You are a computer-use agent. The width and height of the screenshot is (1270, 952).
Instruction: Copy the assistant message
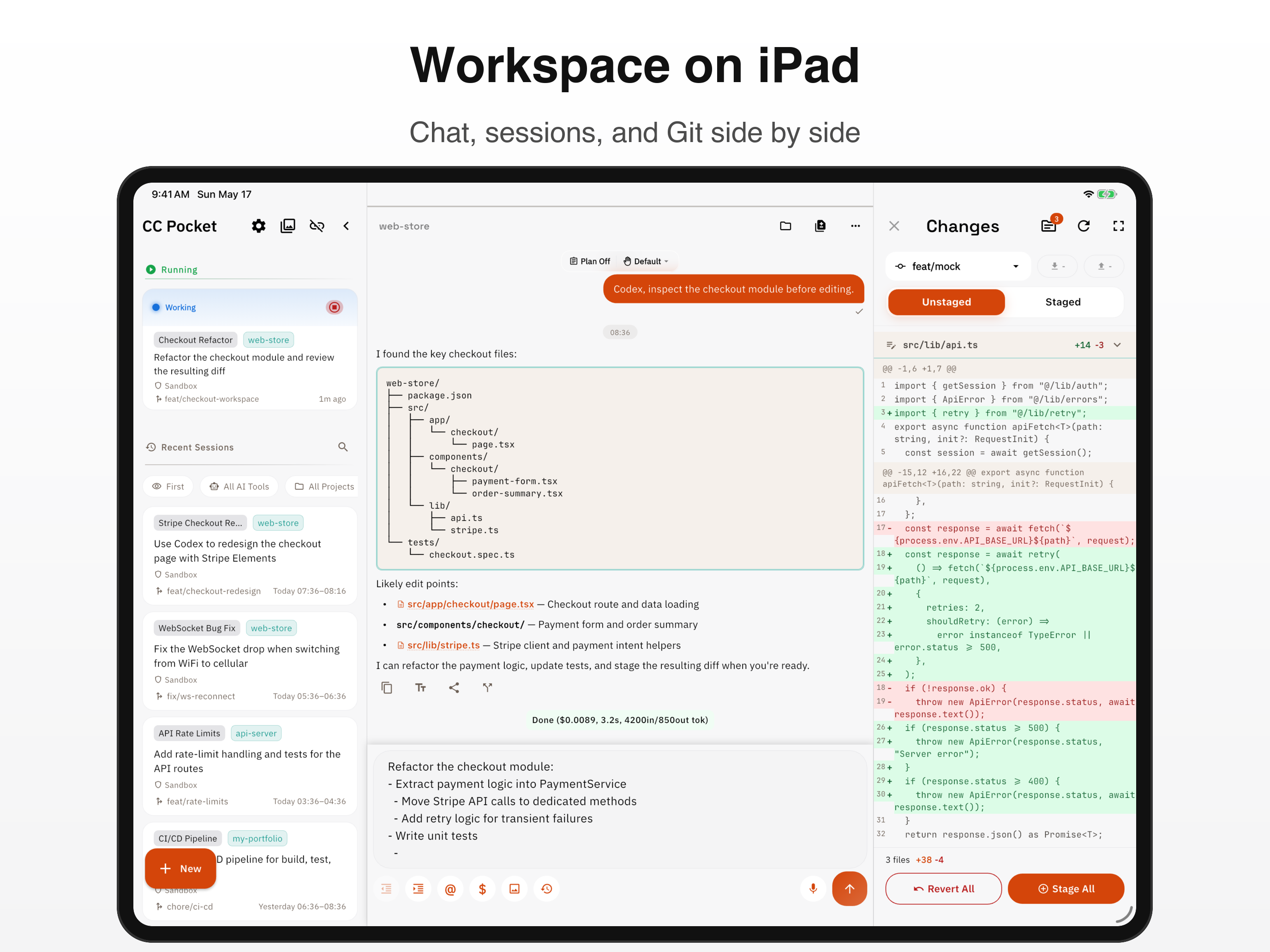click(x=387, y=687)
